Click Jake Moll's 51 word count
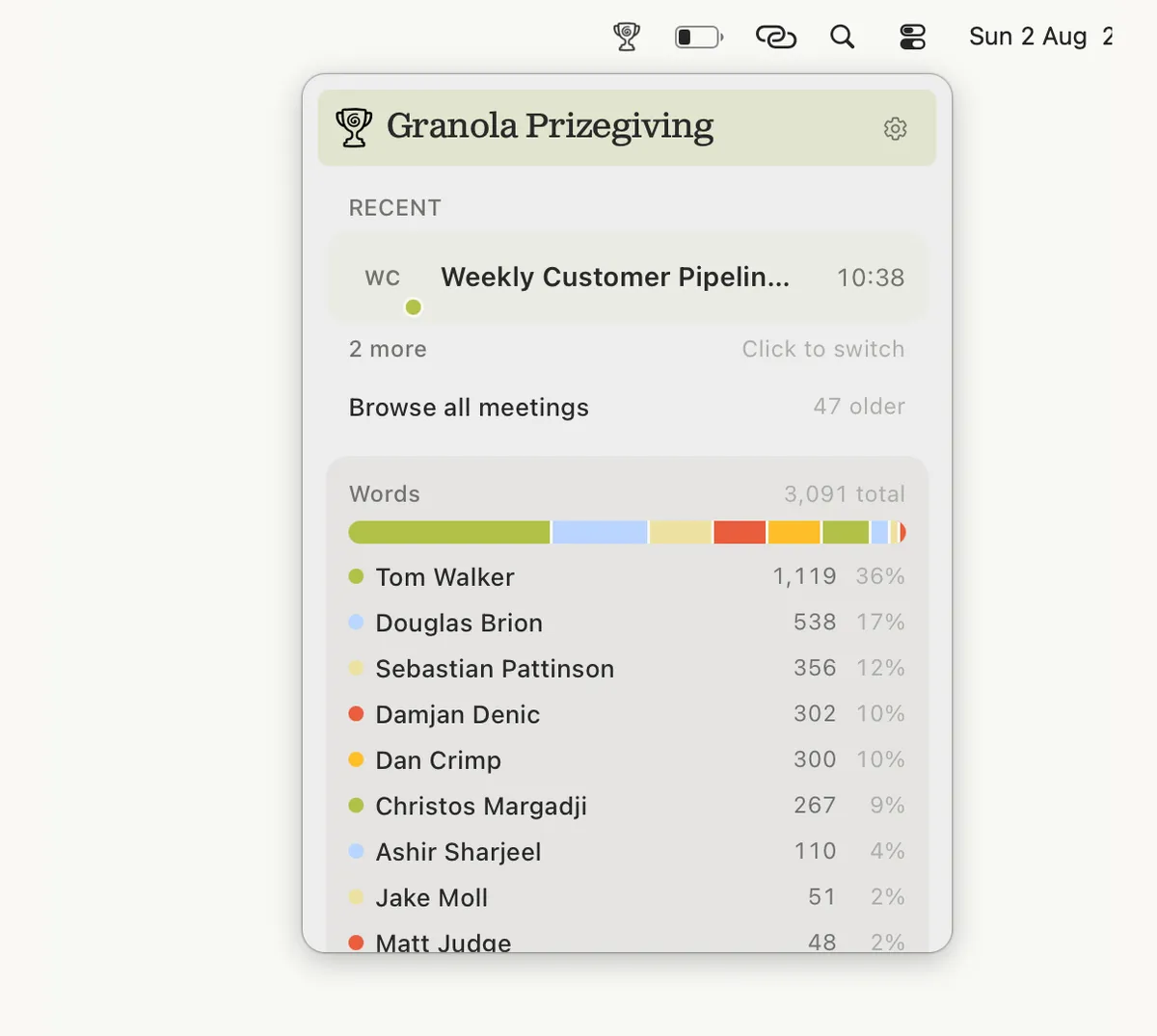Image resolution: width=1157 pixels, height=1036 pixels. (821, 896)
